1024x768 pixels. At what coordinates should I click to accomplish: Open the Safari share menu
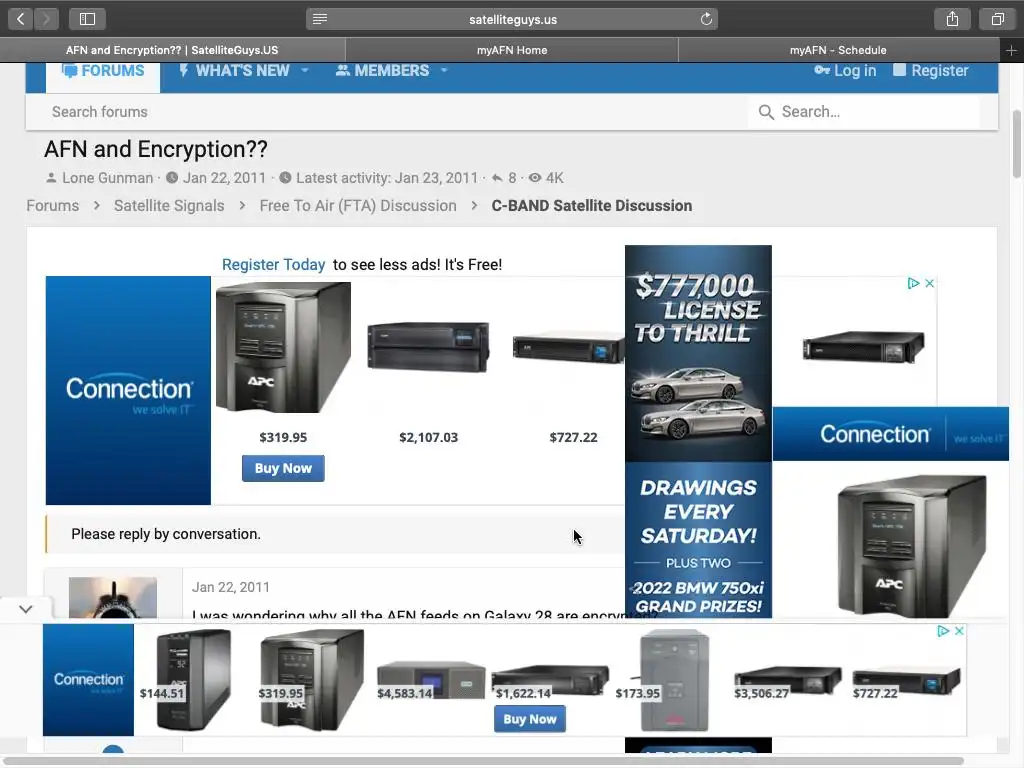point(952,19)
